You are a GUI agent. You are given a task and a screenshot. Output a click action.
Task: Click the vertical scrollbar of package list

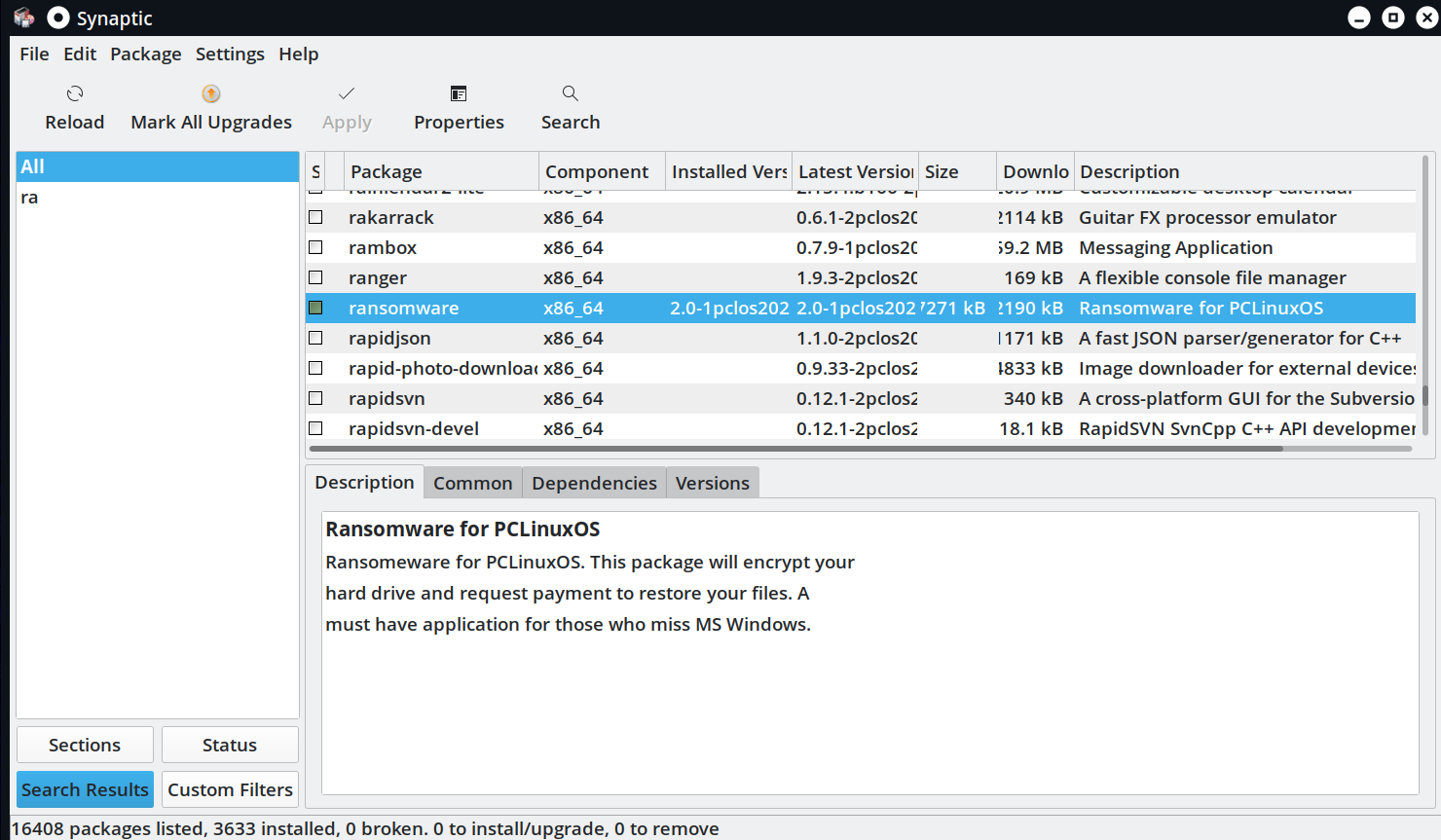click(1425, 395)
